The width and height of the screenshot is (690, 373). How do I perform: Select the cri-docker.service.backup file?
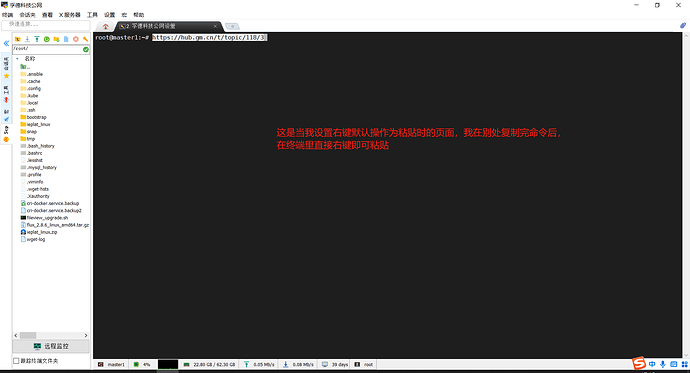pyautogui.click(x=50, y=203)
